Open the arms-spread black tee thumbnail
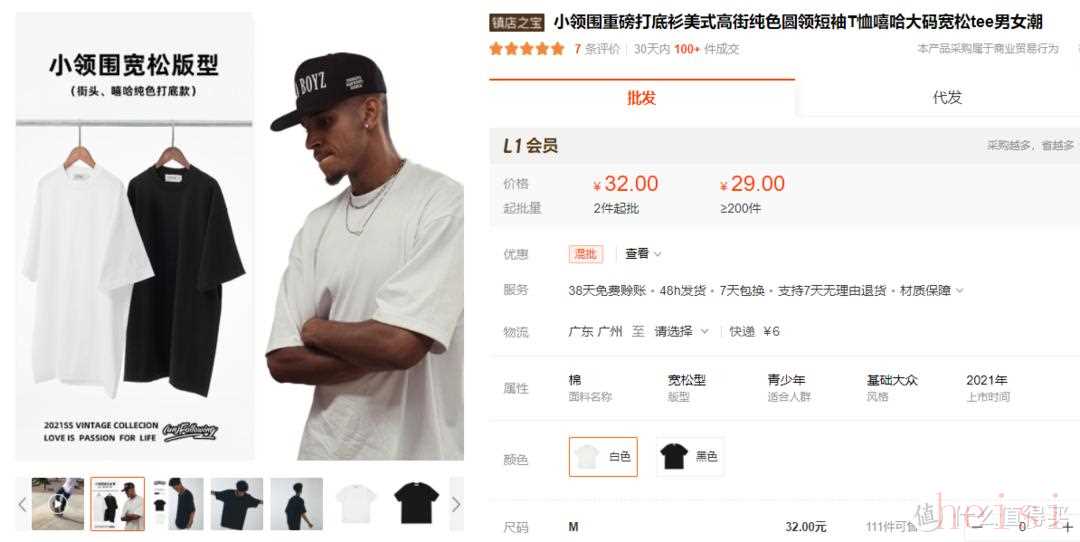Image resolution: width=1080 pixels, height=542 pixels. tap(237, 503)
